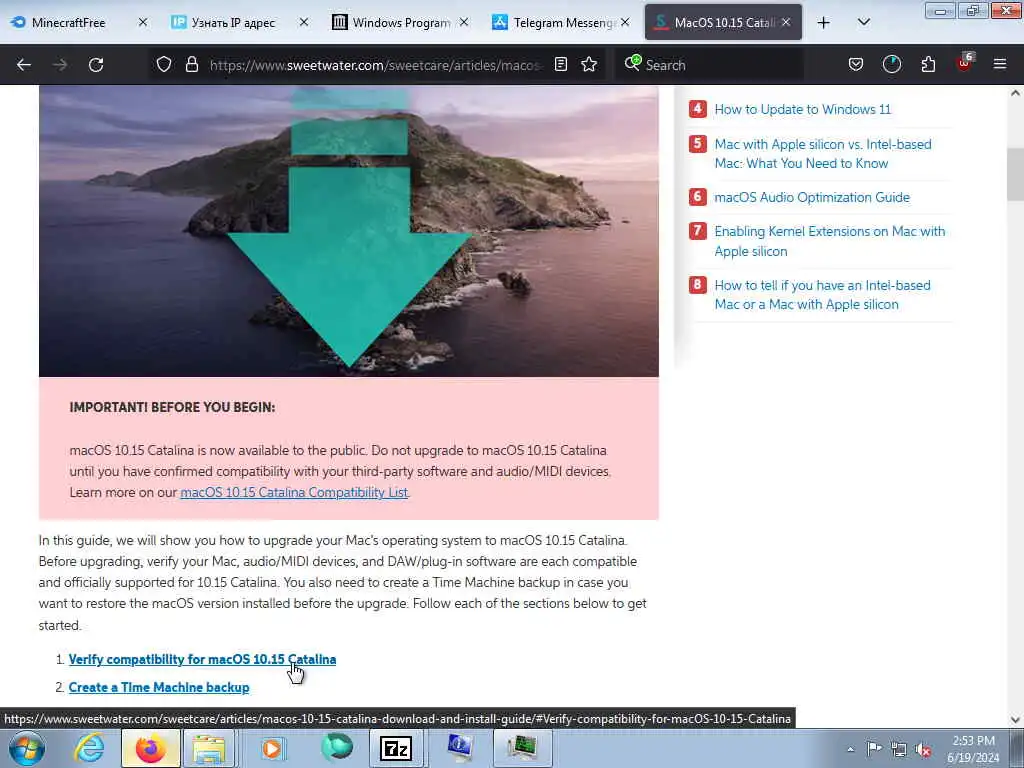Click the sweetwater.com address bar URL

376,65
